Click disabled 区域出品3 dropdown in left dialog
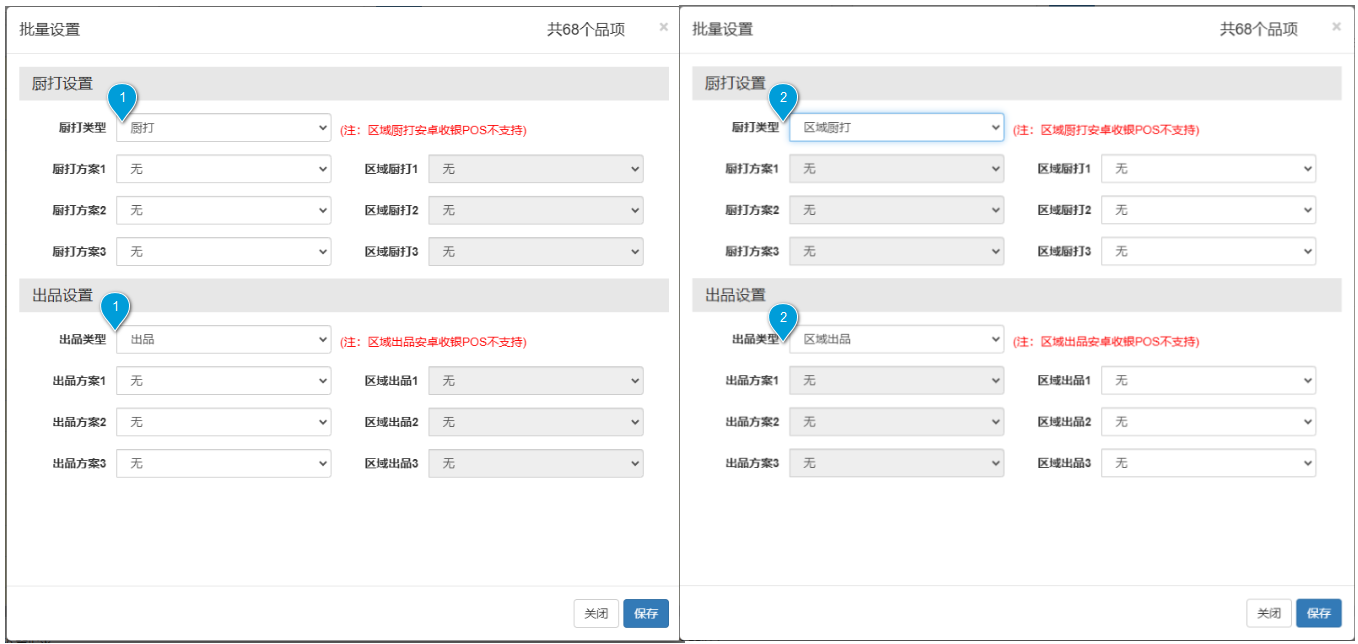 [536, 463]
